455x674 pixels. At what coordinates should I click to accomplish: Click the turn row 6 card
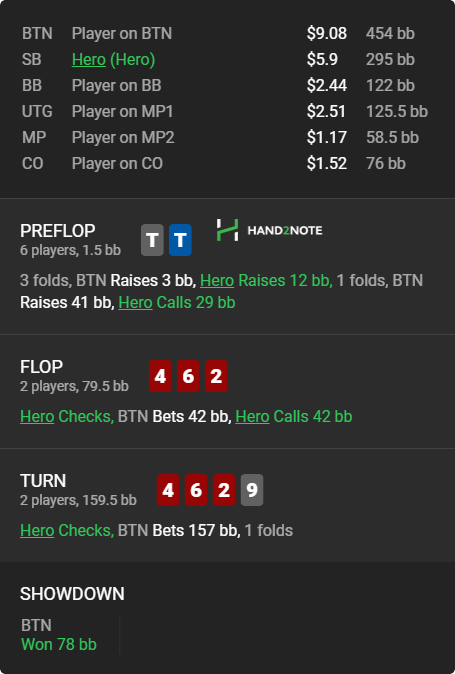tap(196, 490)
